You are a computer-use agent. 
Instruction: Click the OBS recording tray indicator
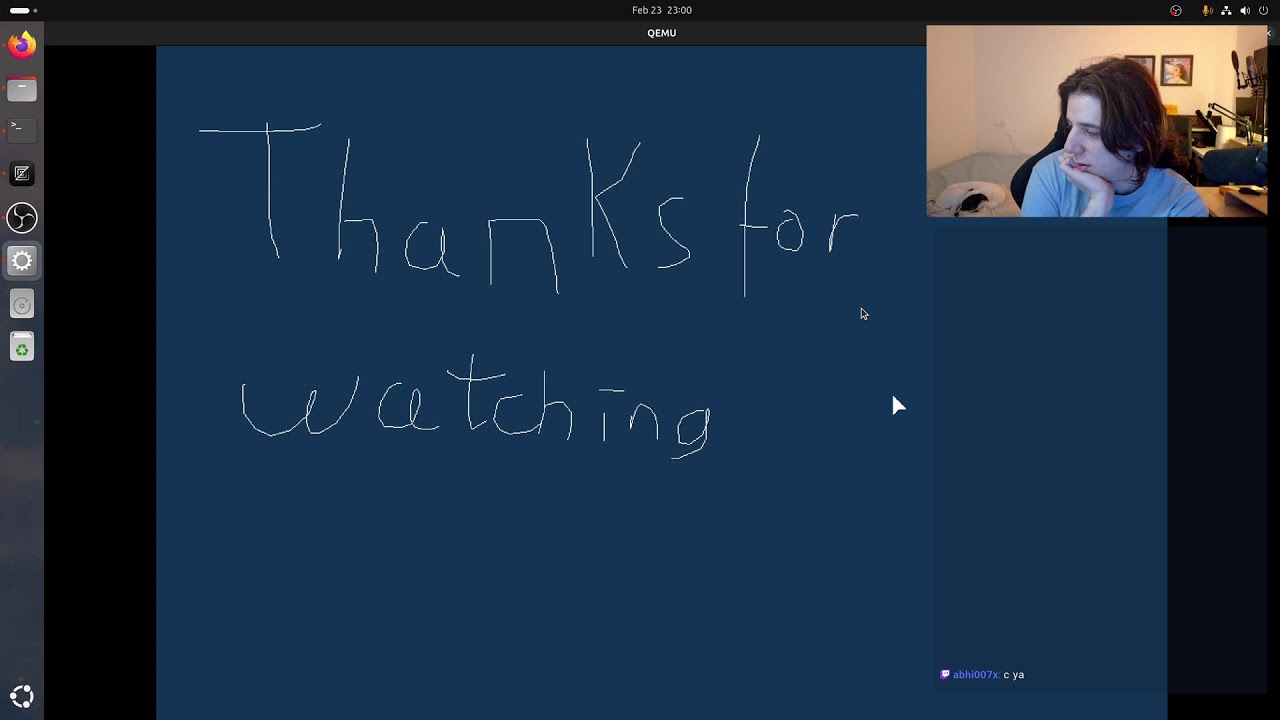click(x=1176, y=10)
